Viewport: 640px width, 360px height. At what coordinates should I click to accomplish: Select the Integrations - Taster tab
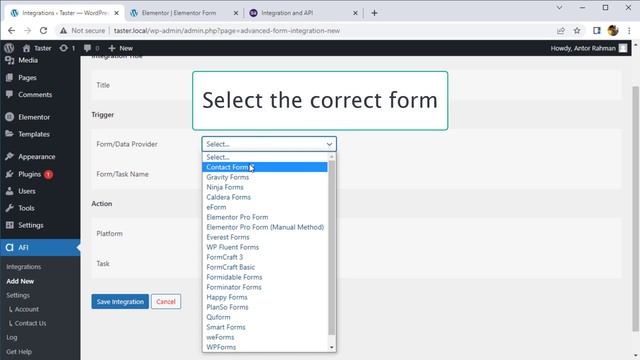point(64,13)
